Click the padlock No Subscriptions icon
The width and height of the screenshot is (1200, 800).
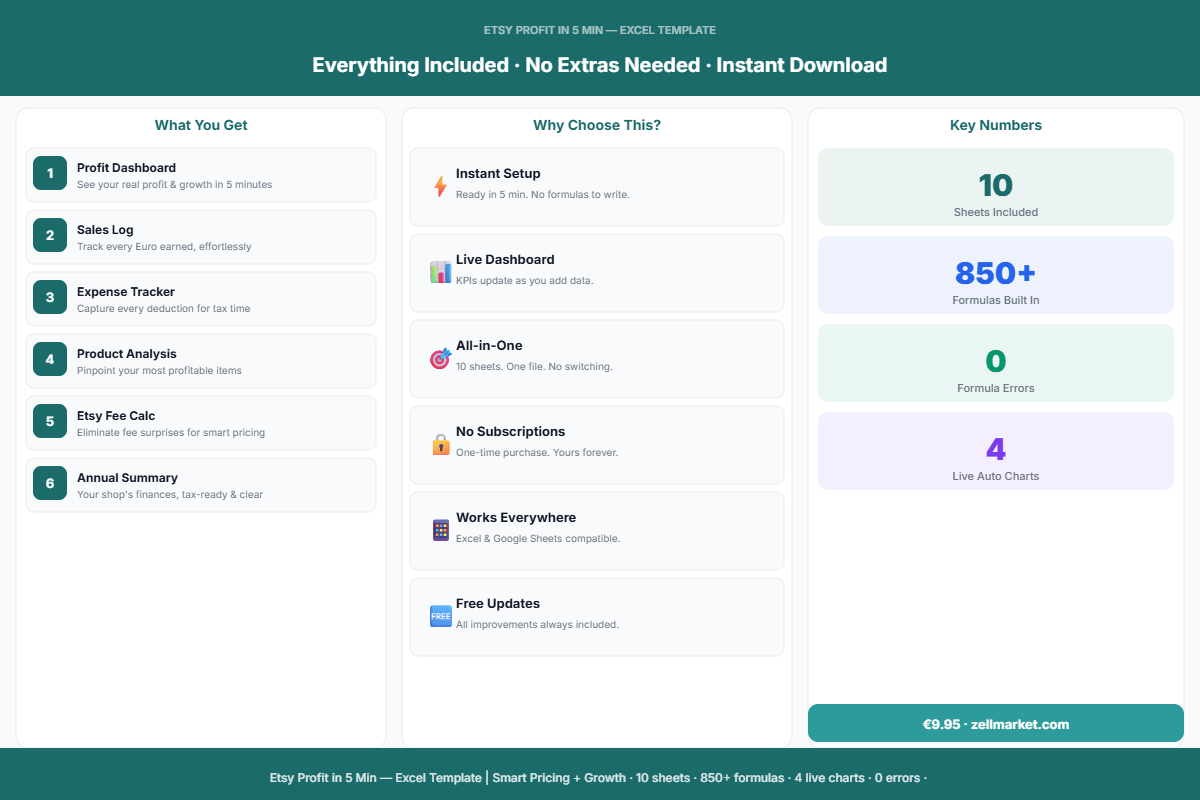[x=440, y=444]
